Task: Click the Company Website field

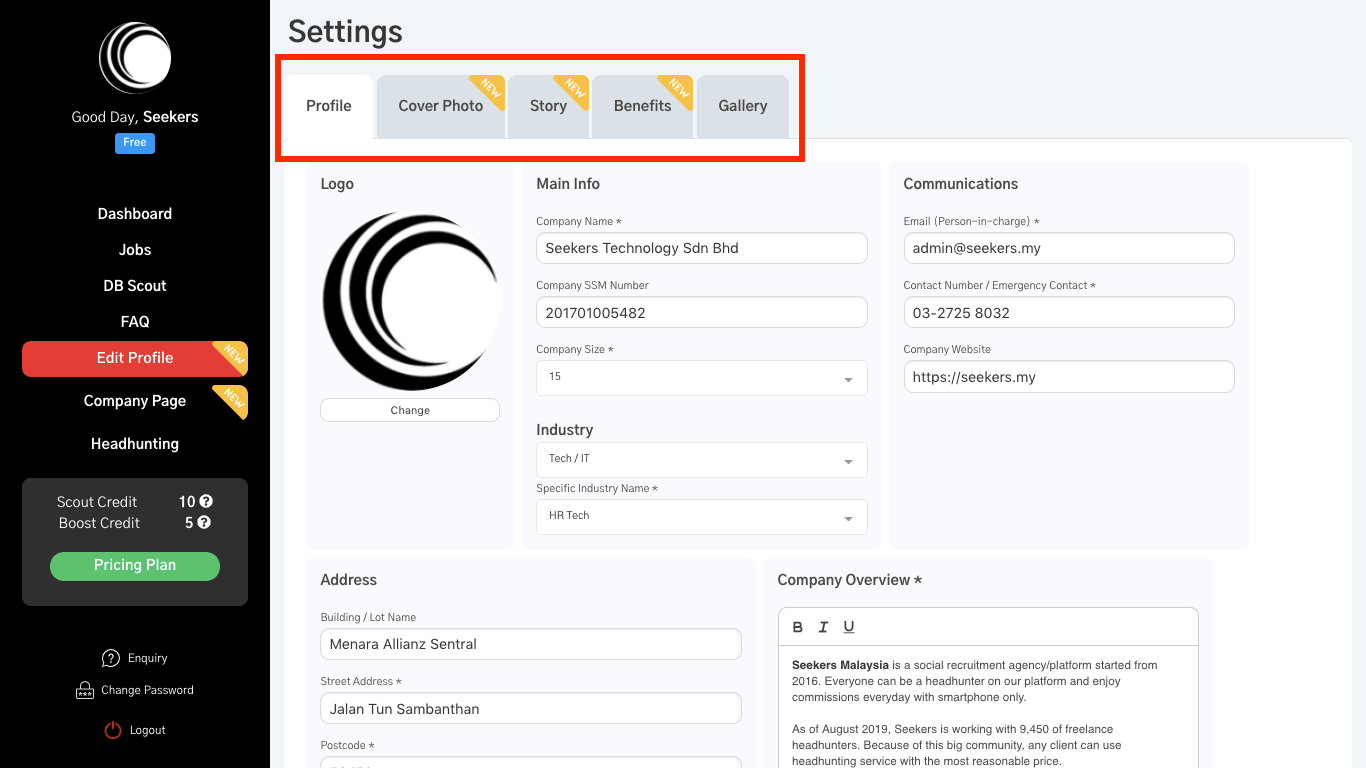Action: (x=1069, y=377)
